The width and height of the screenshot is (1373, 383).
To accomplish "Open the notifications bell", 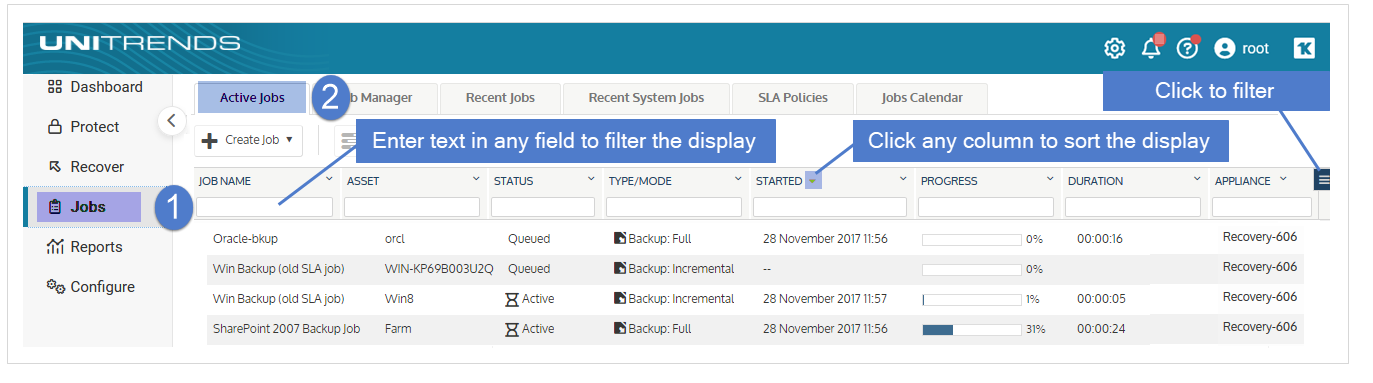I will pyautogui.click(x=1151, y=47).
